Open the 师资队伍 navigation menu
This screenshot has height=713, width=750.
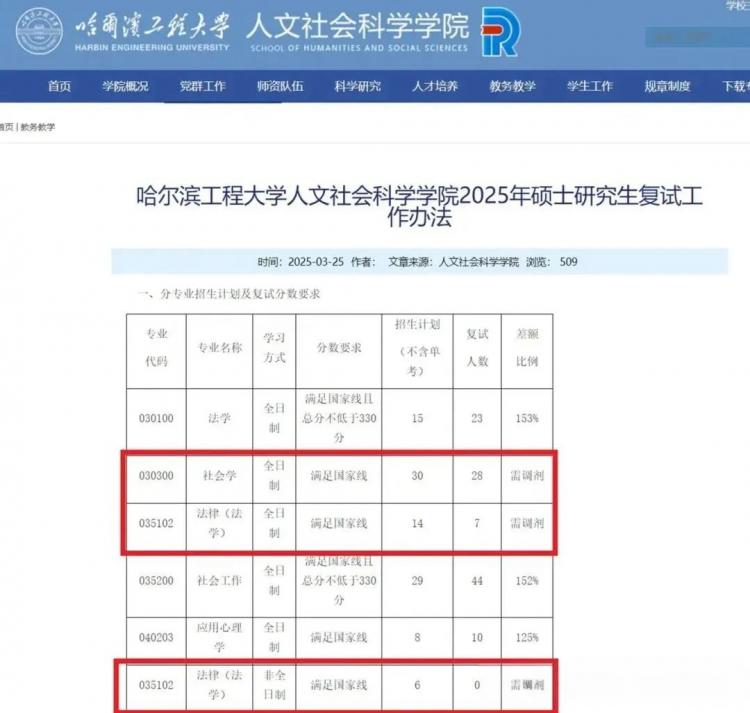pyautogui.click(x=280, y=86)
